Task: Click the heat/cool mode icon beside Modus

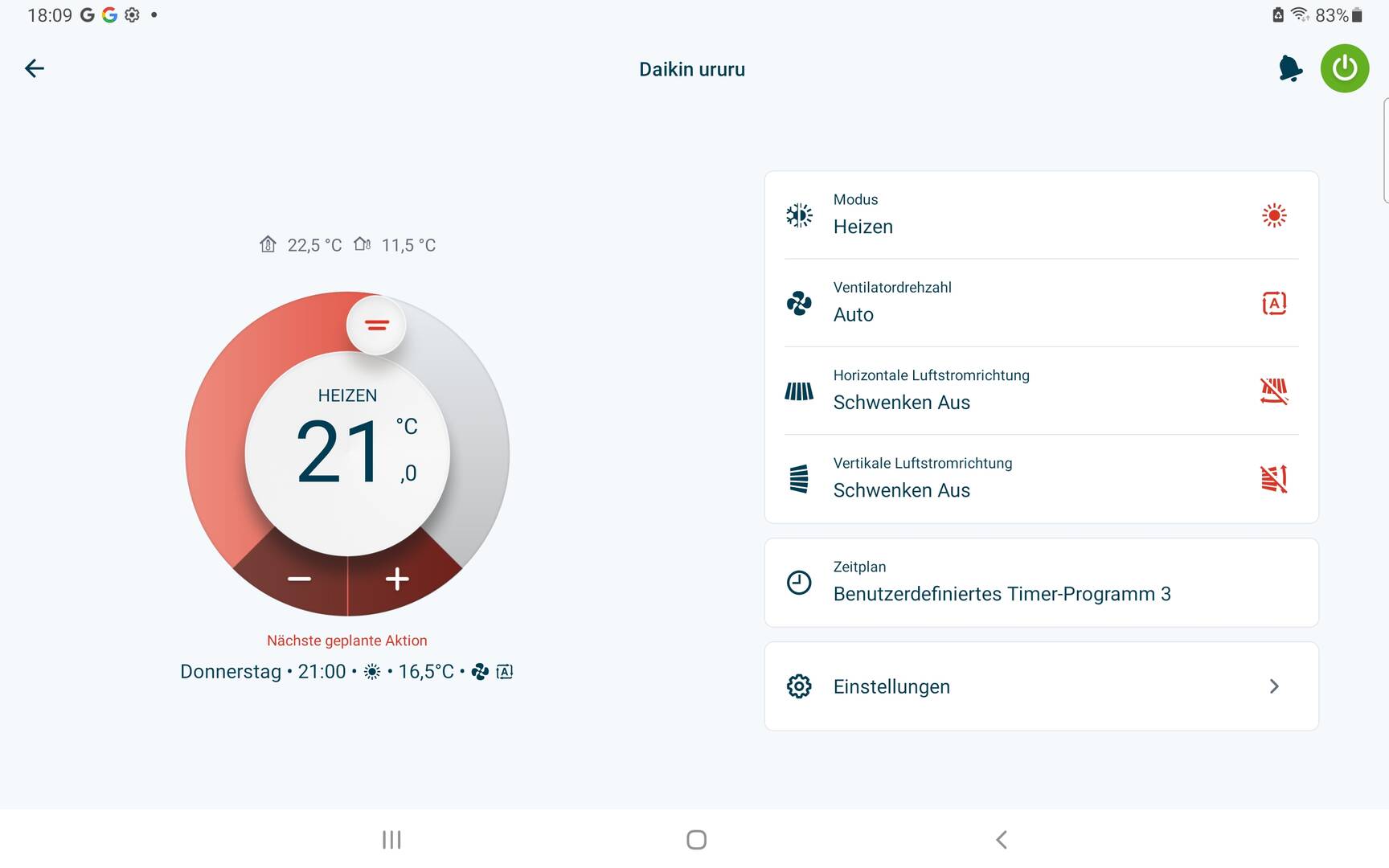Action: 799,215
